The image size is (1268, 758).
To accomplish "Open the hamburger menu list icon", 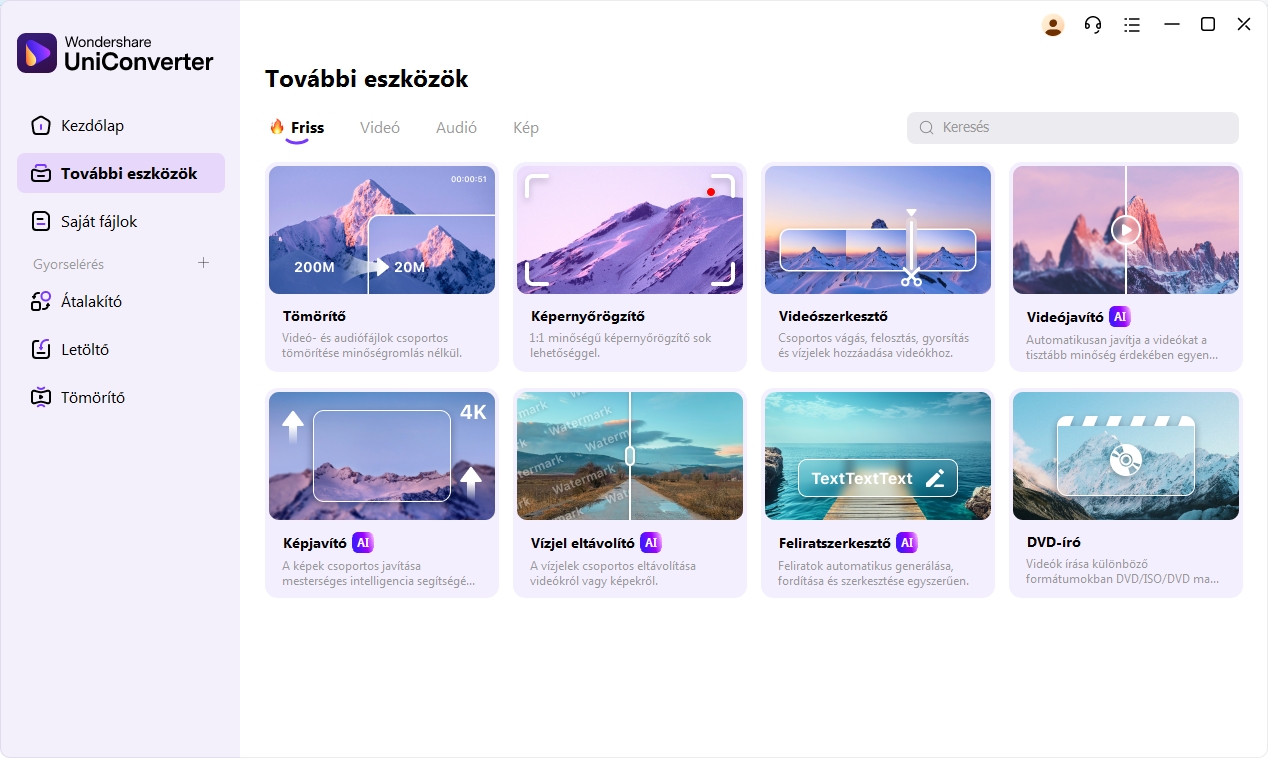I will coord(1132,25).
